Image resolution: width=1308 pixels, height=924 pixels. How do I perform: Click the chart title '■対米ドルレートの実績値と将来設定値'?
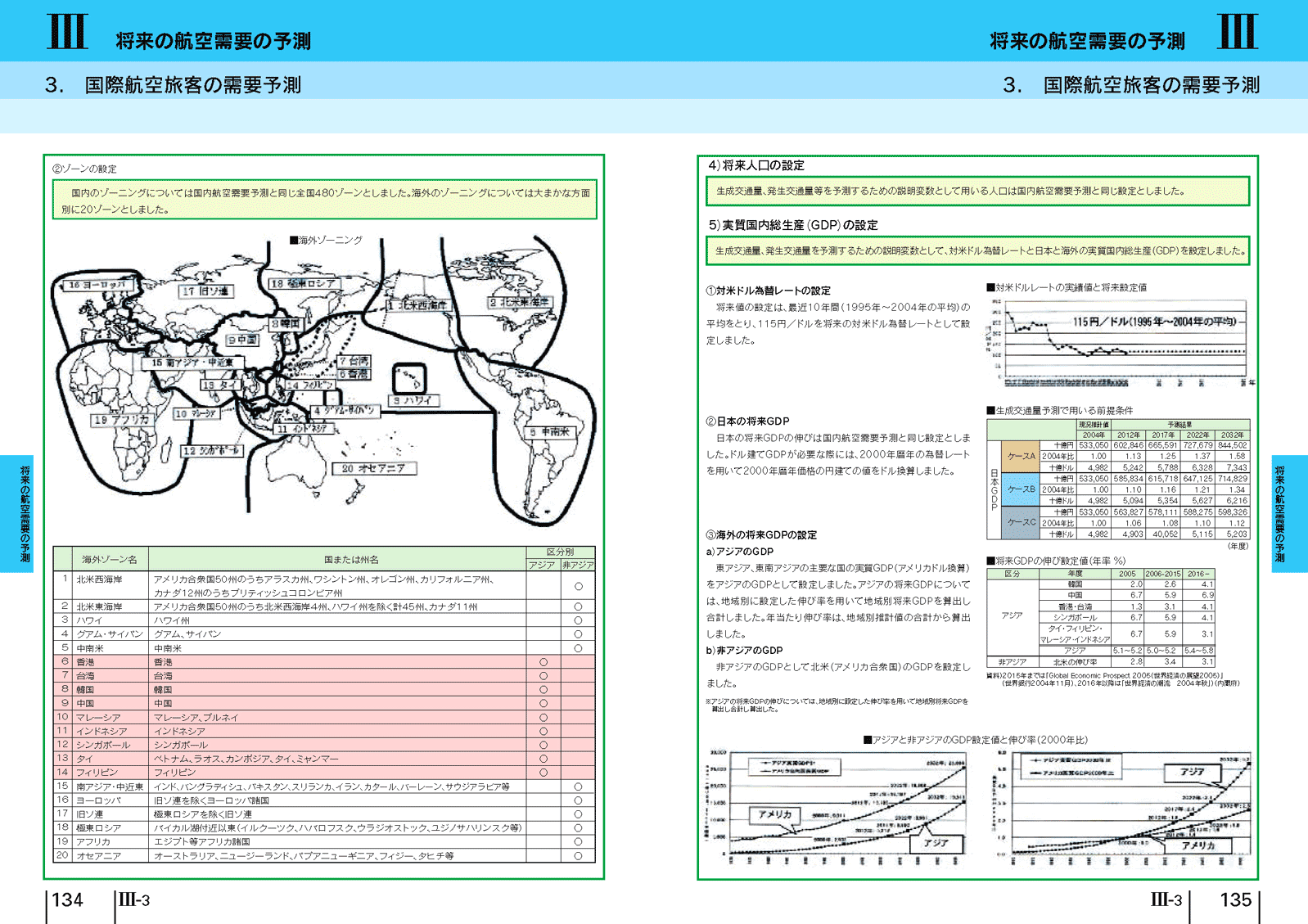pyautogui.click(x=1067, y=287)
